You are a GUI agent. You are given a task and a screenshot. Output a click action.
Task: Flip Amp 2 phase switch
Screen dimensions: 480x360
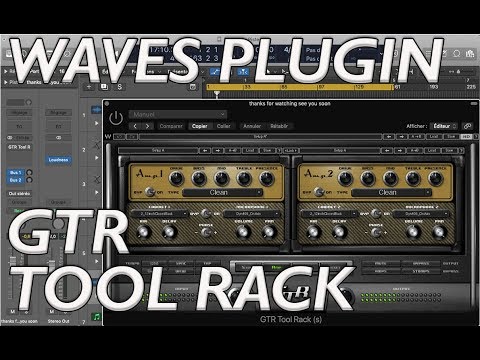pyautogui.click(x=376, y=232)
